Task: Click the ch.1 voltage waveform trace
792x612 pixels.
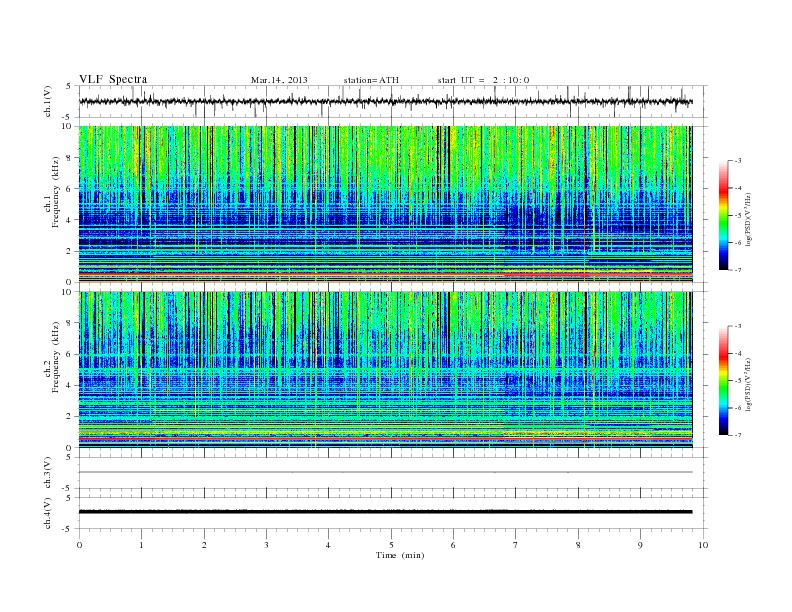Action: [385, 101]
